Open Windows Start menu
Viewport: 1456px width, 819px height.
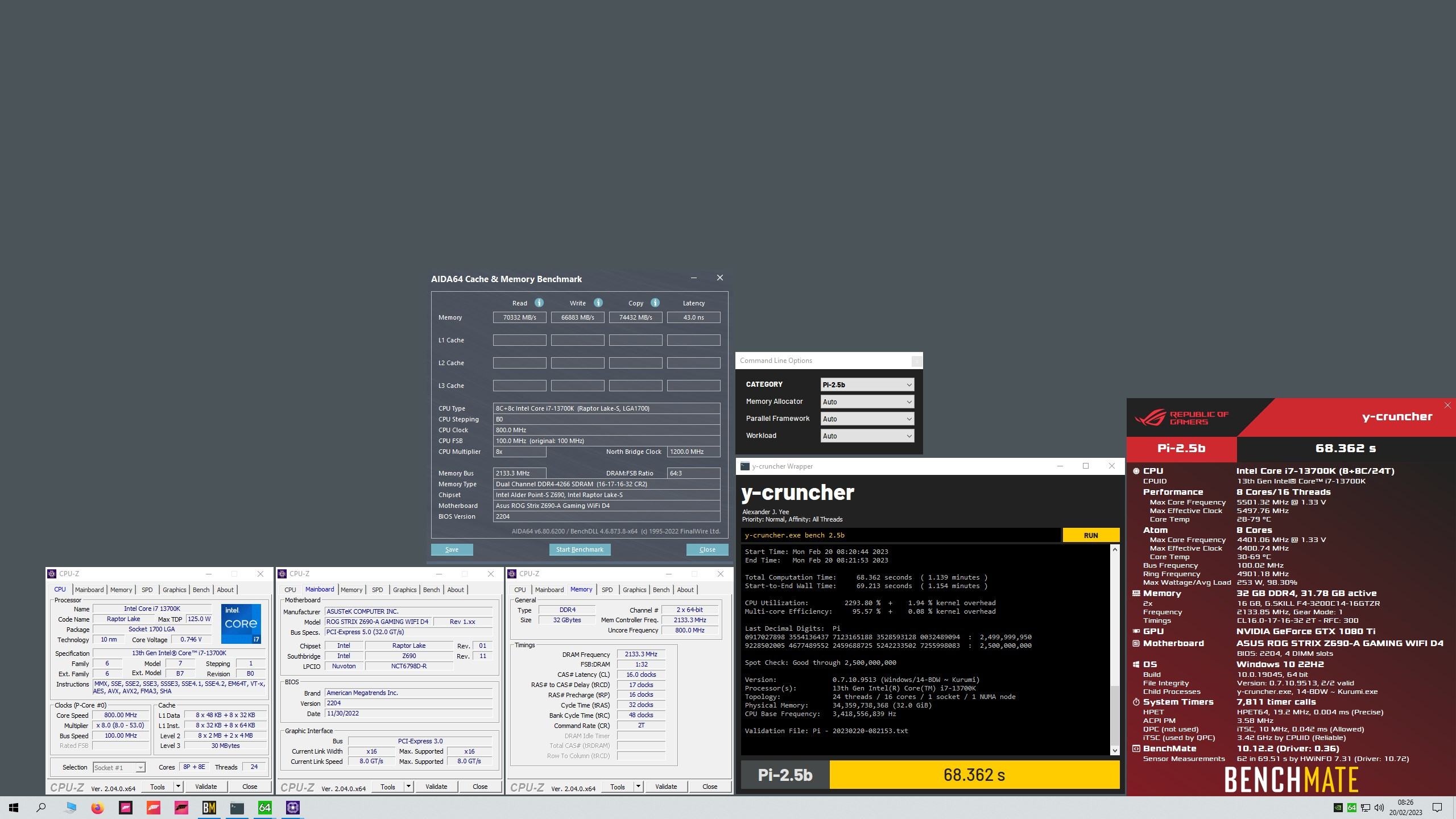14,808
